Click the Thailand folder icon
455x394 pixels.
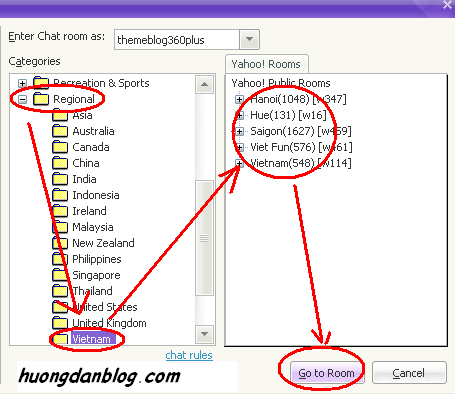(x=60, y=291)
